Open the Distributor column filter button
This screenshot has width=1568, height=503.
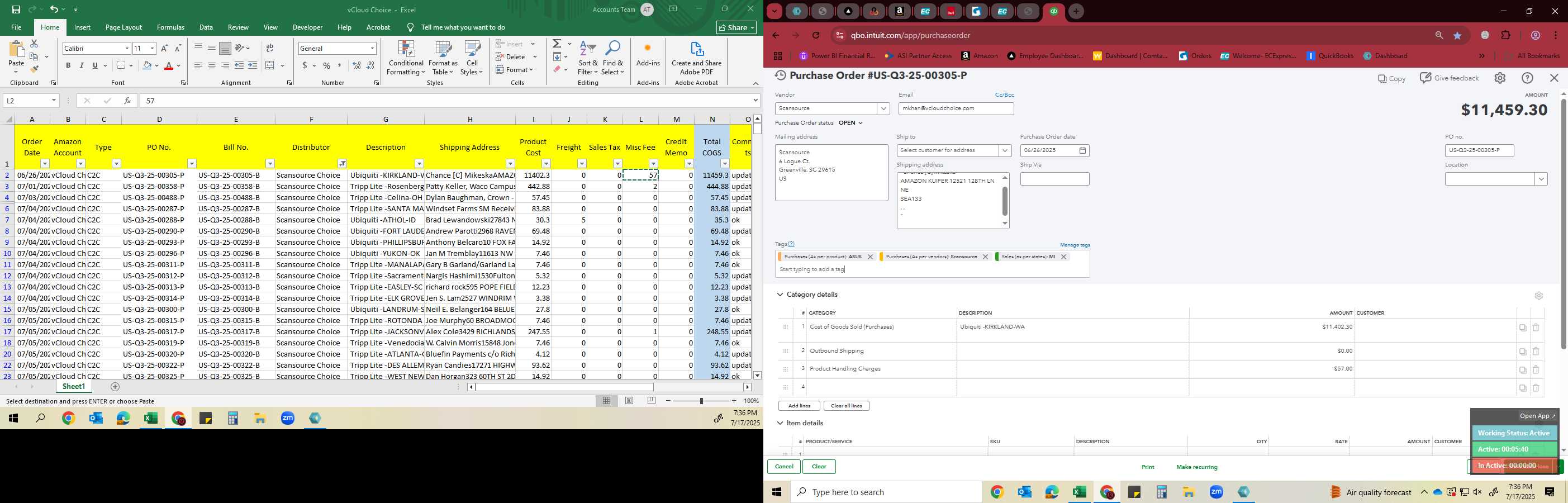[x=342, y=163]
